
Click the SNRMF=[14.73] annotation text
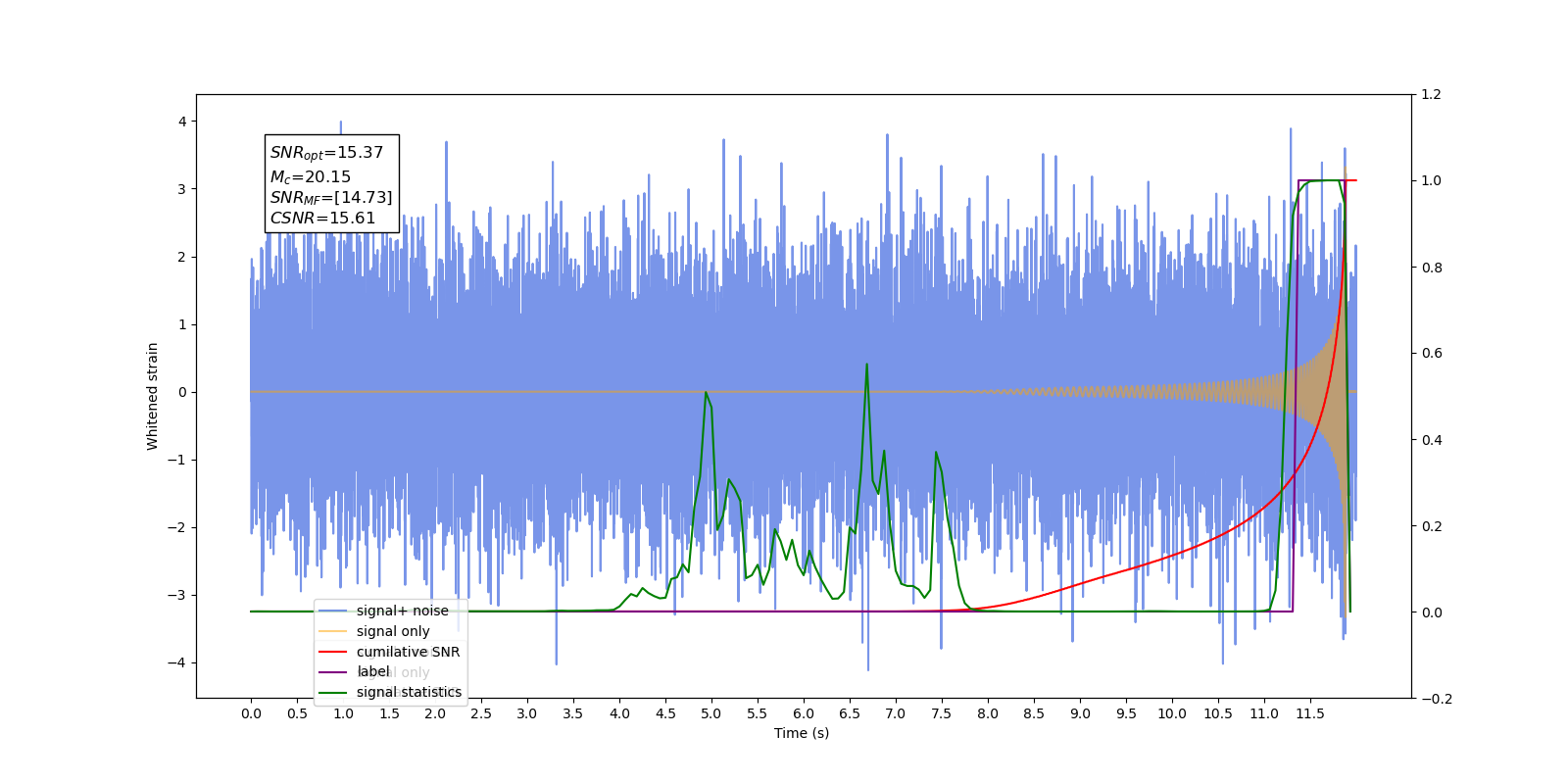pos(331,198)
